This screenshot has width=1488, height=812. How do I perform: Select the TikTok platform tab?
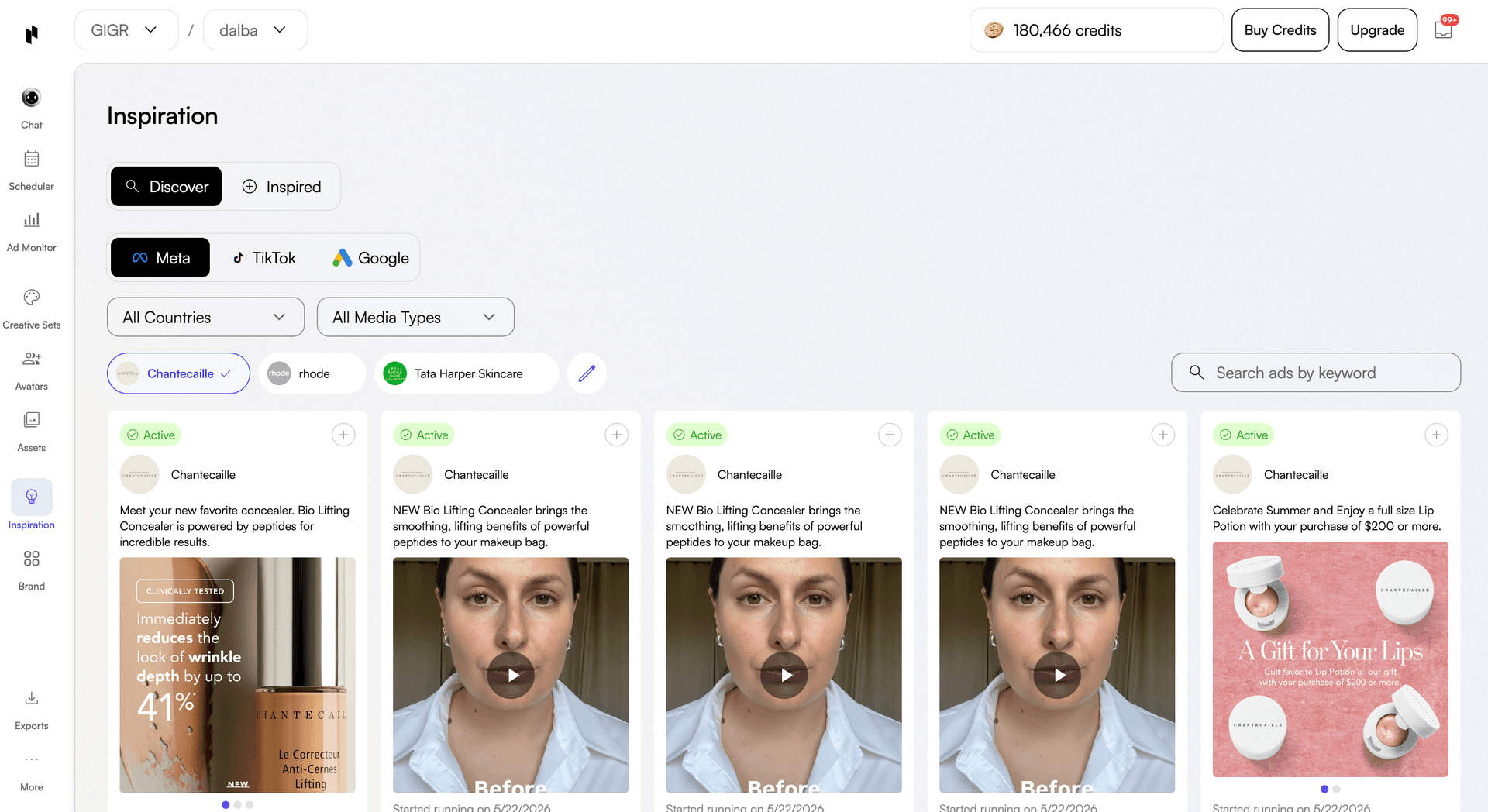click(264, 258)
